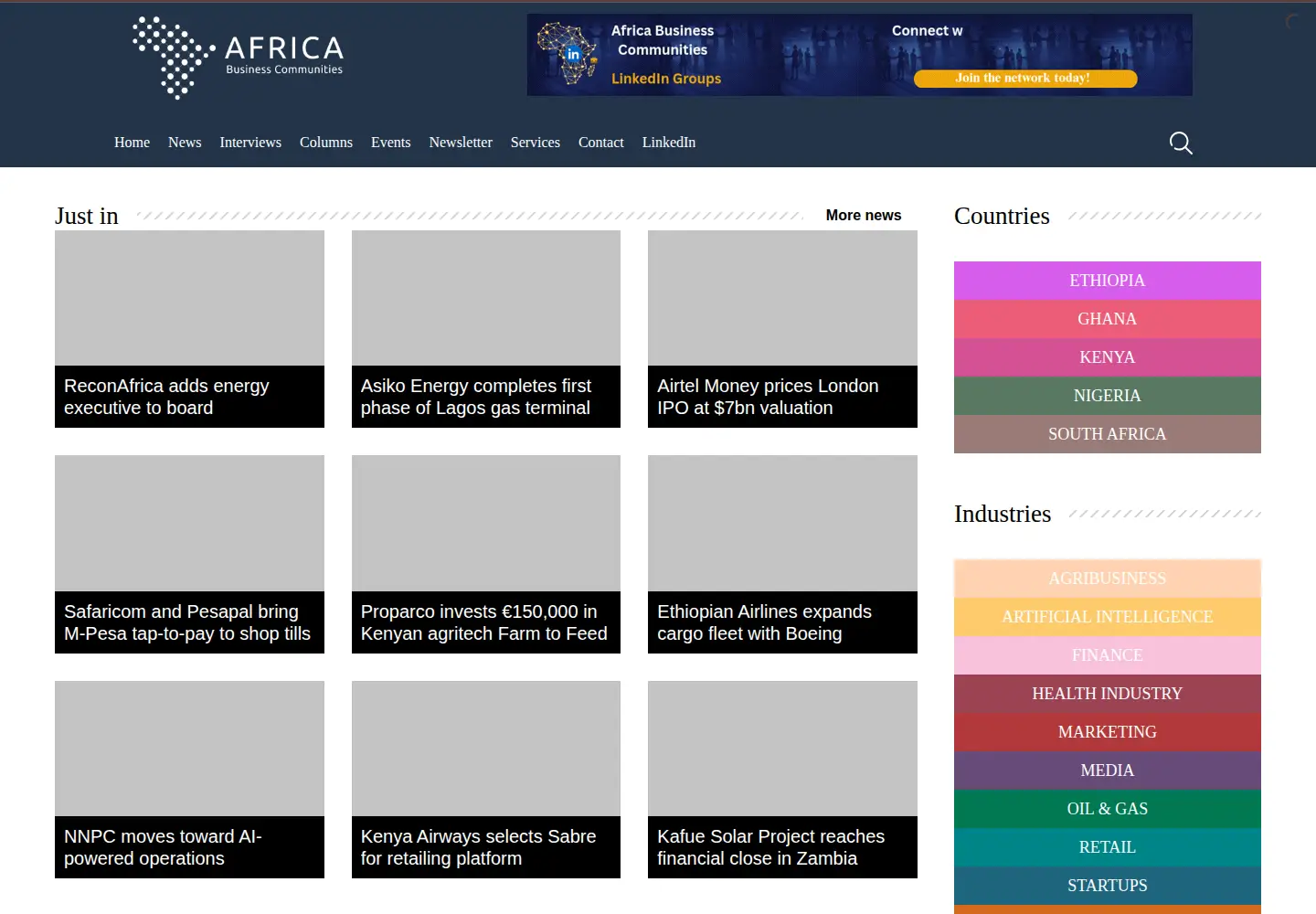Select the Agribusiness industry
Viewport: 1316px width, 914px height.
pyautogui.click(x=1108, y=579)
